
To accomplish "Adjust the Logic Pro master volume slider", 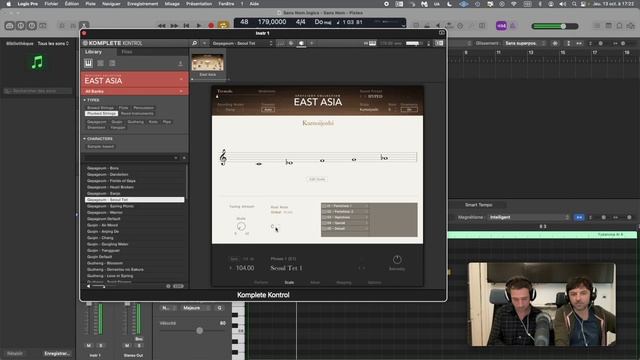I will (555, 26).
